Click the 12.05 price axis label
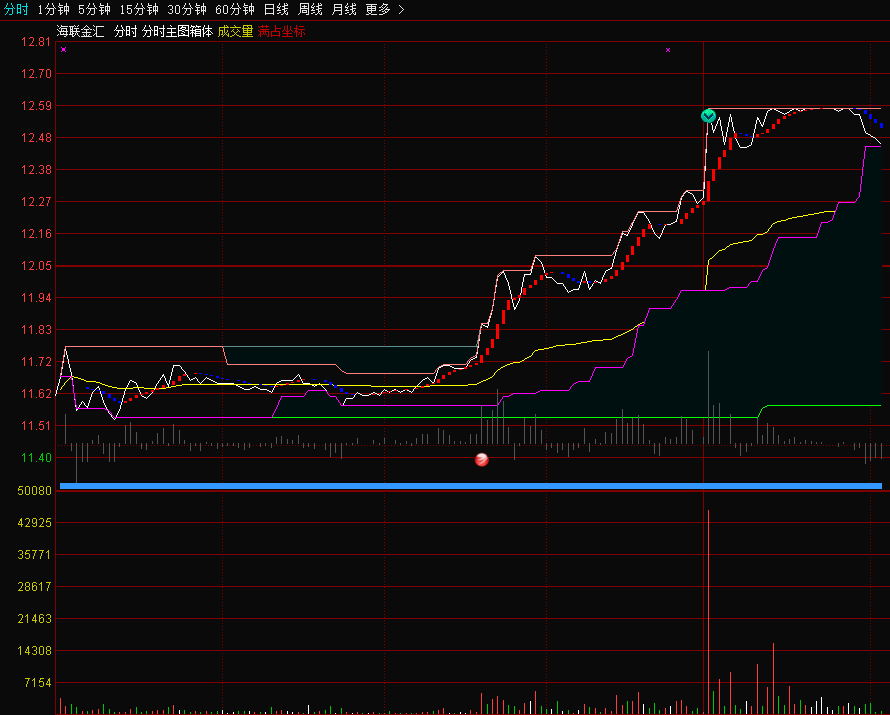This screenshot has height=715, width=890. pos(36,266)
